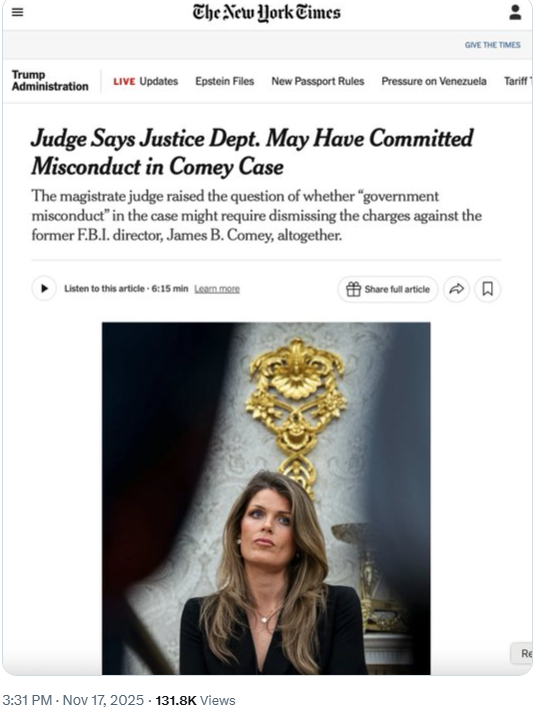The image size is (543, 722).
Task: Open the New Passport Rules tab
Action: 318,81
